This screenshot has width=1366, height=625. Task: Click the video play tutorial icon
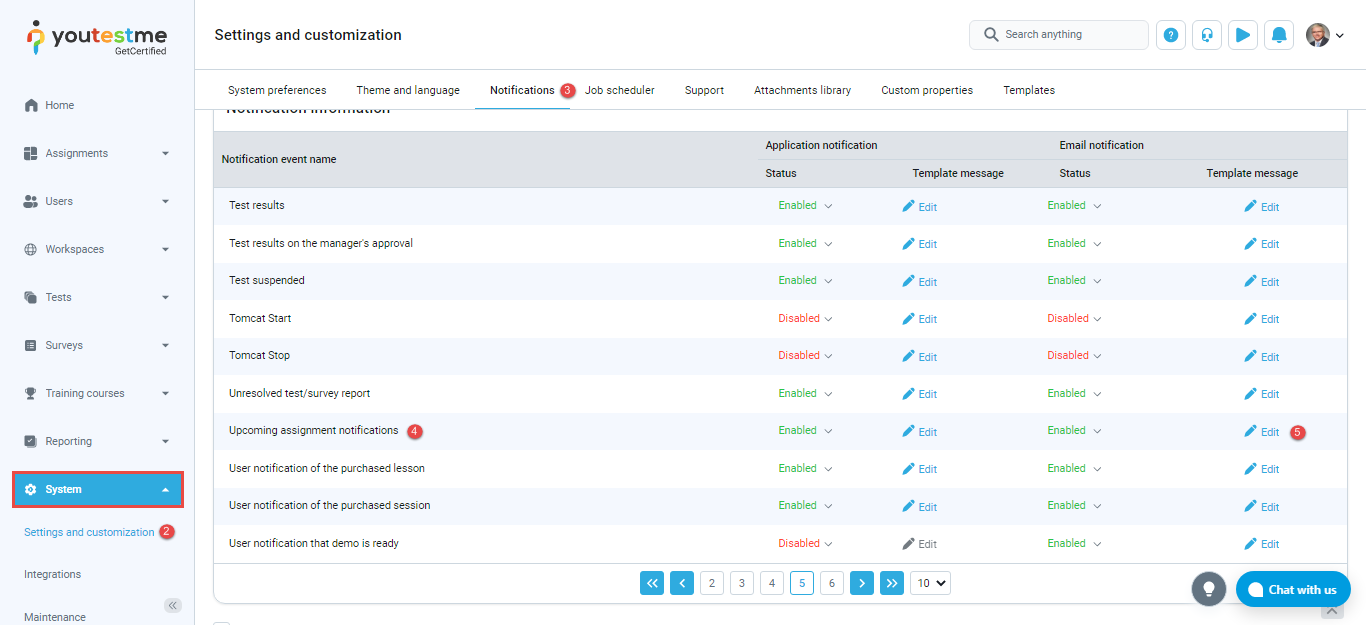point(1243,35)
